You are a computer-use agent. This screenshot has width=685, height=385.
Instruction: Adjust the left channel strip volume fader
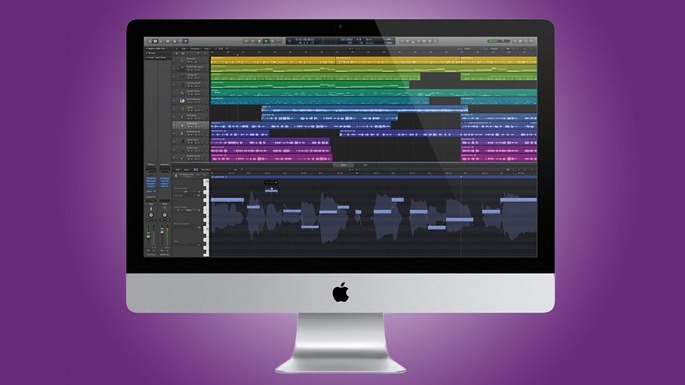click(149, 236)
